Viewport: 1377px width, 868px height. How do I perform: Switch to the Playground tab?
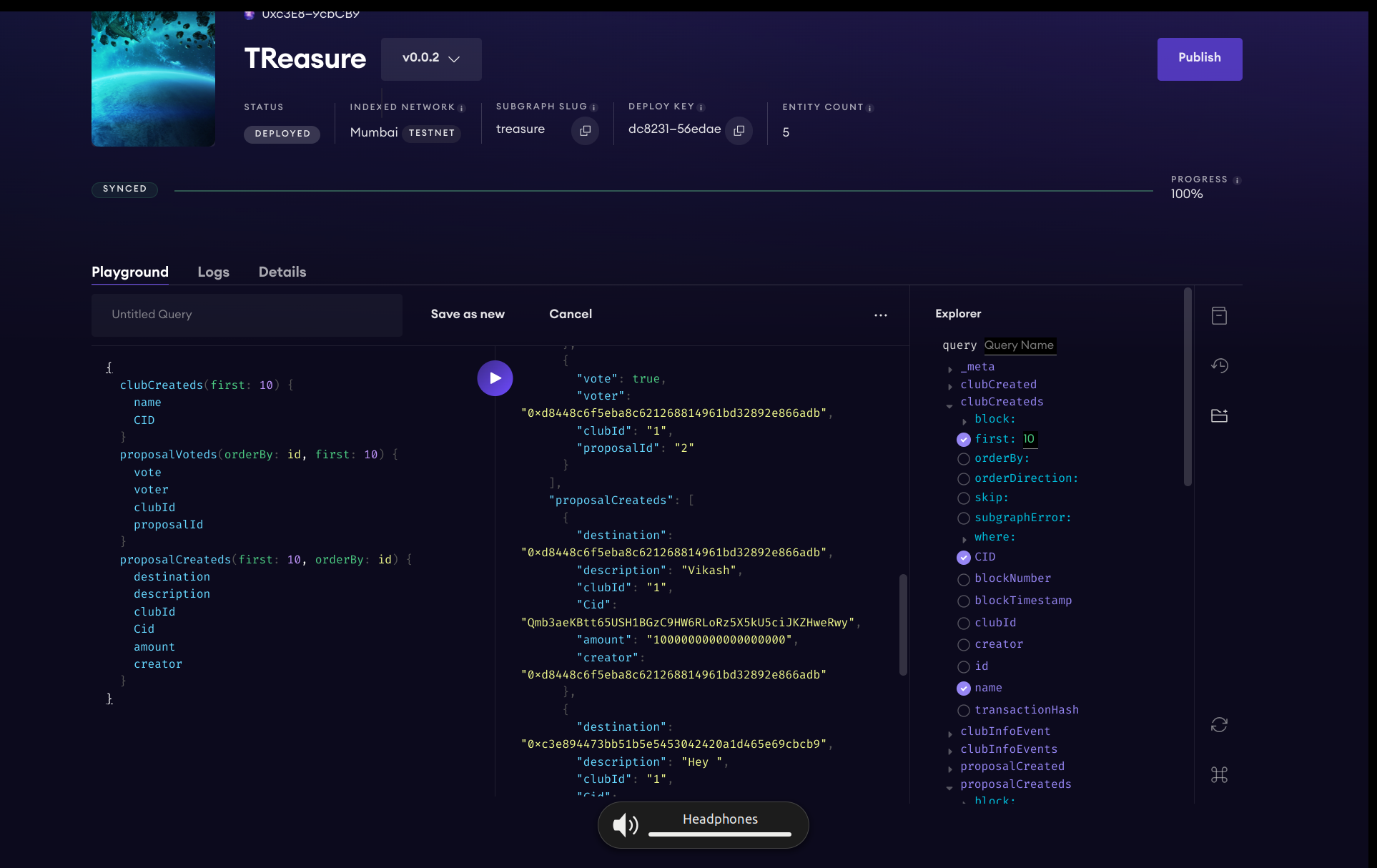tap(130, 272)
